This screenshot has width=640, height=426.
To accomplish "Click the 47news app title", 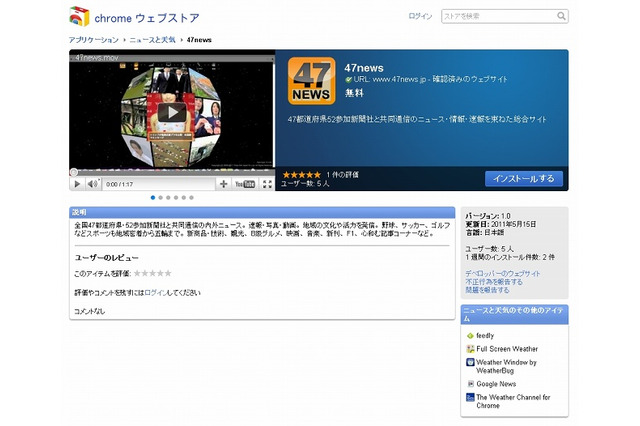I will 364,68.
